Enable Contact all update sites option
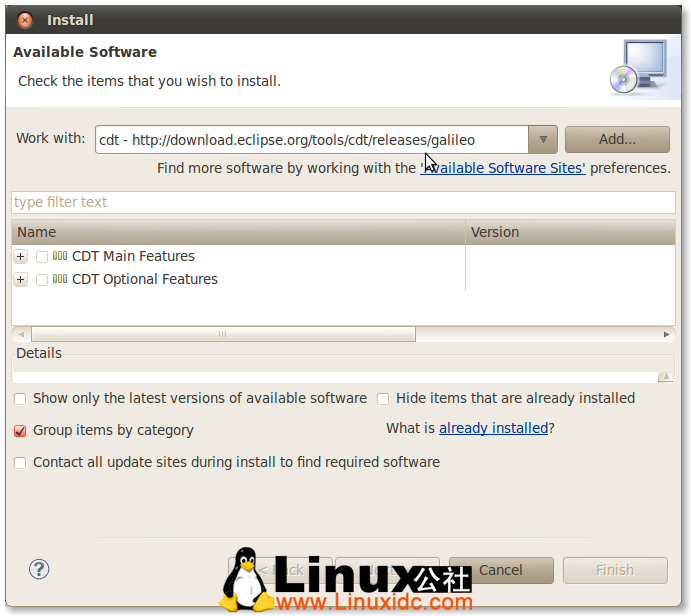Viewport: 691px width, 616px height. [x=20, y=463]
